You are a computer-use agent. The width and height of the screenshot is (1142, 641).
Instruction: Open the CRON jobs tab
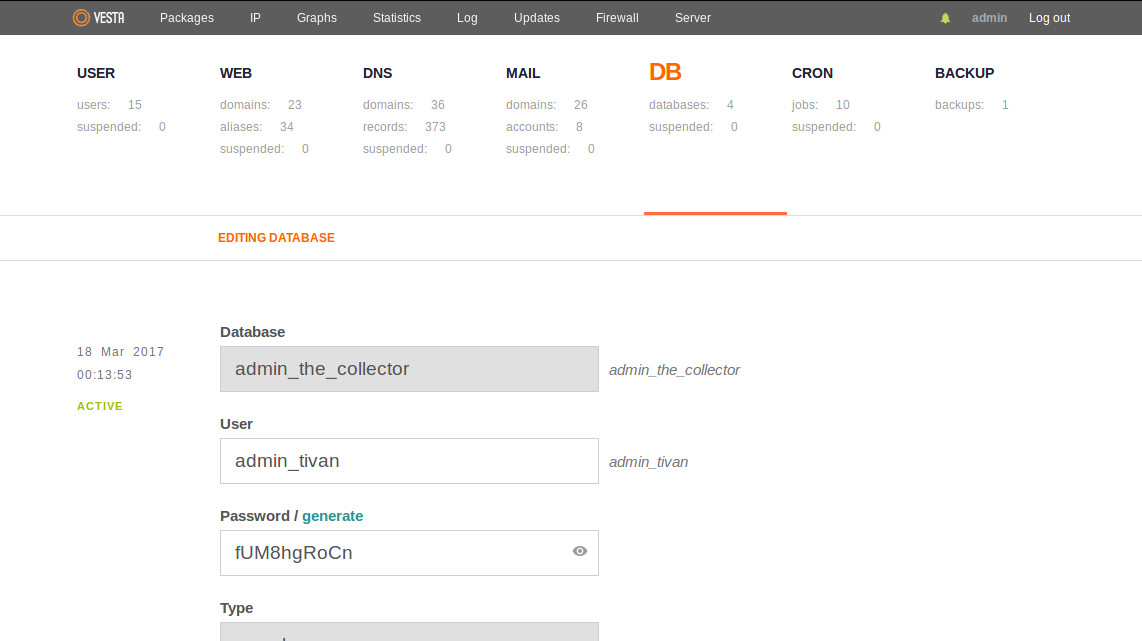pyautogui.click(x=812, y=73)
